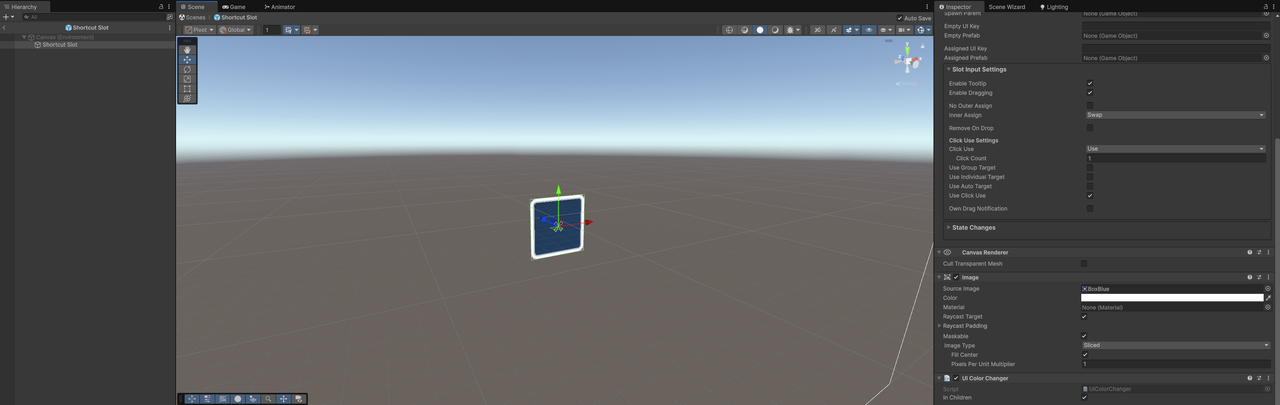This screenshot has width=1280, height=405.
Task: Open Shortcut Slot prefab header options
Action: coord(170,28)
